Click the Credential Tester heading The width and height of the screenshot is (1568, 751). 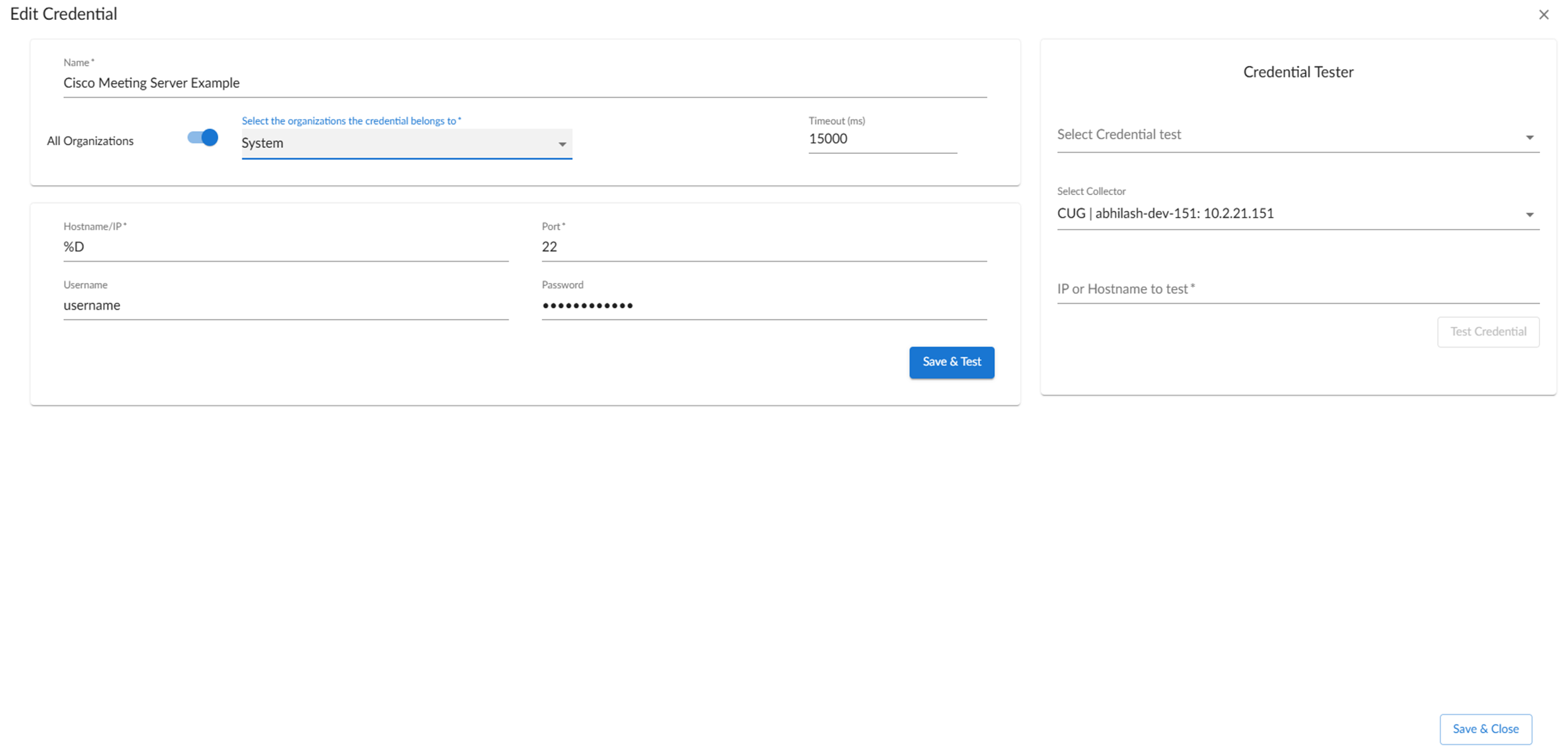[x=1298, y=72]
